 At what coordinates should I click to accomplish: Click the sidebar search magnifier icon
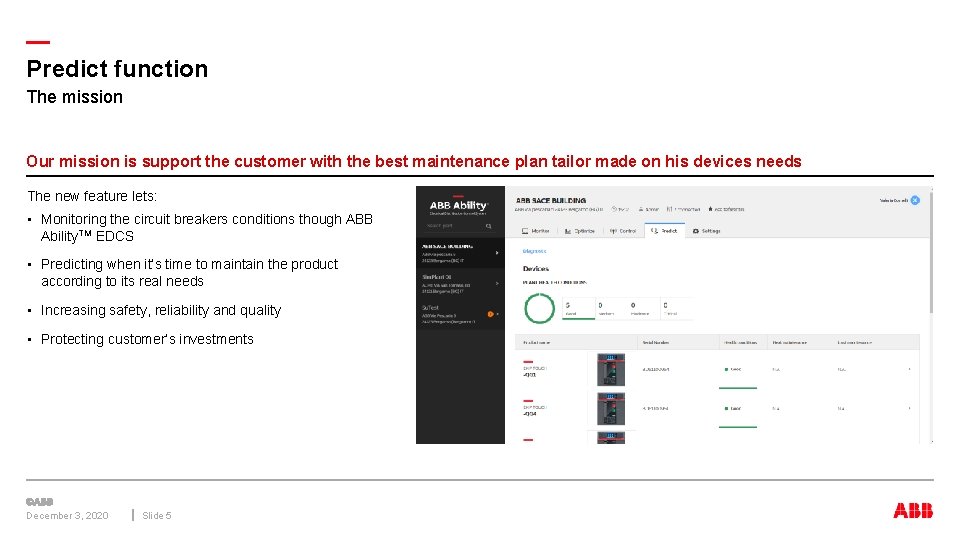(x=489, y=226)
